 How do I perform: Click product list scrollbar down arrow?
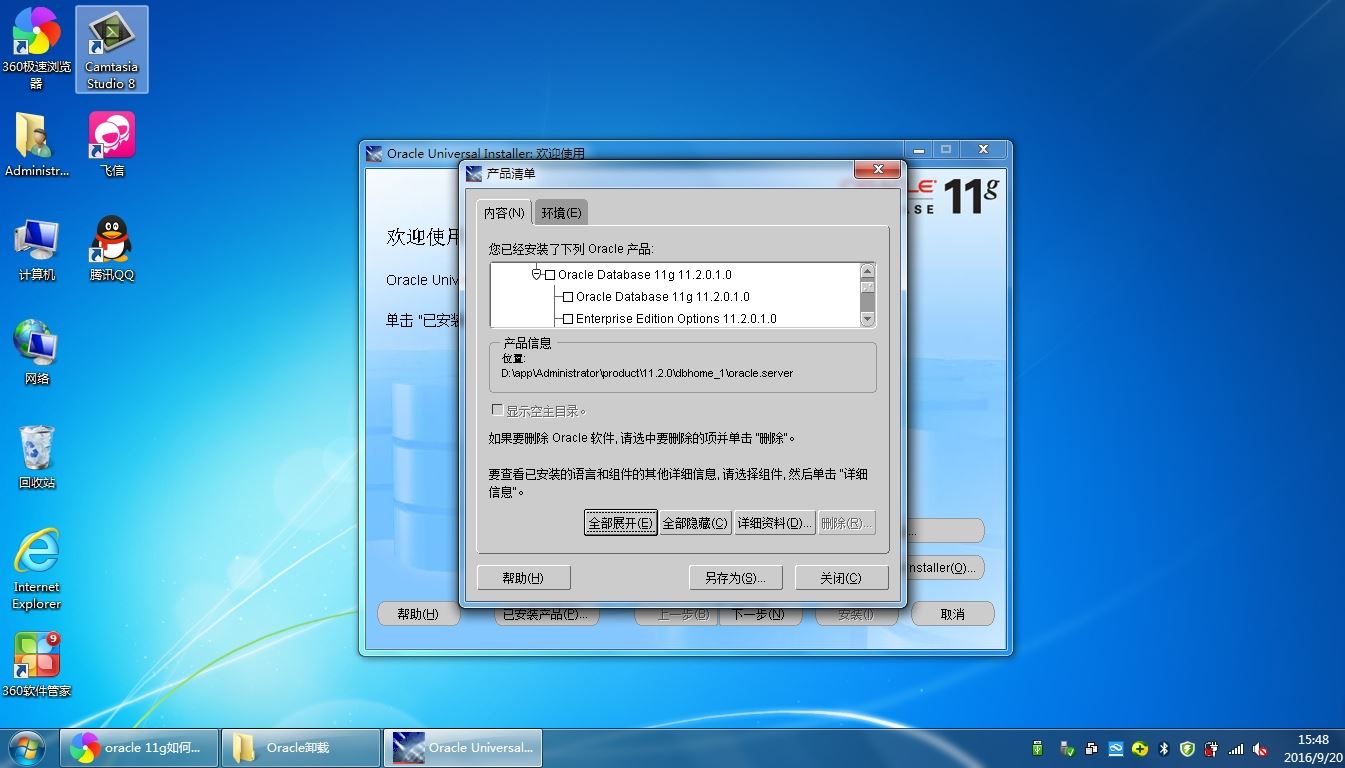(x=867, y=319)
